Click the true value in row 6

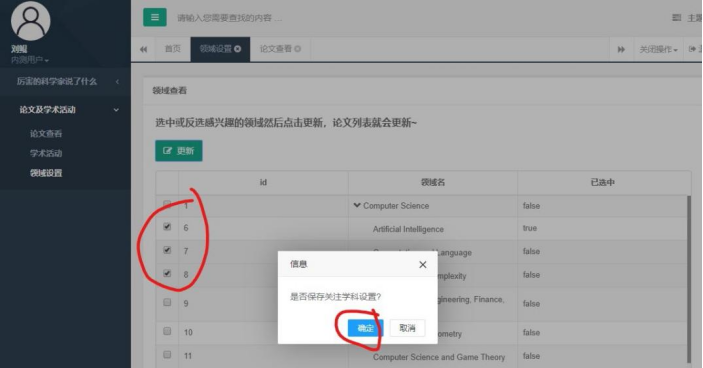point(529,228)
